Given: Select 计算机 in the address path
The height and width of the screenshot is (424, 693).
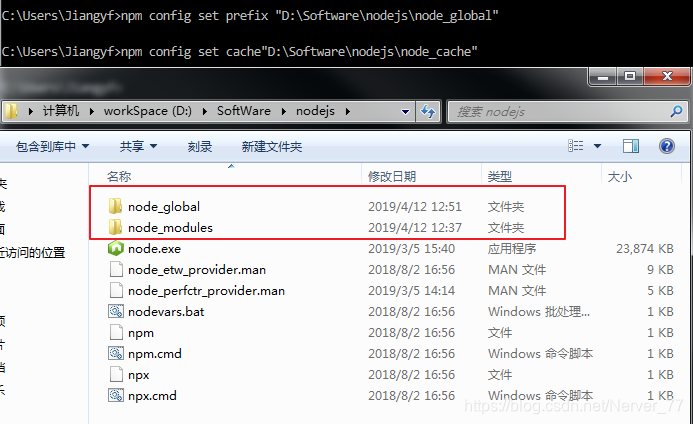Looking at the screenshot, I should click(61, 111).
